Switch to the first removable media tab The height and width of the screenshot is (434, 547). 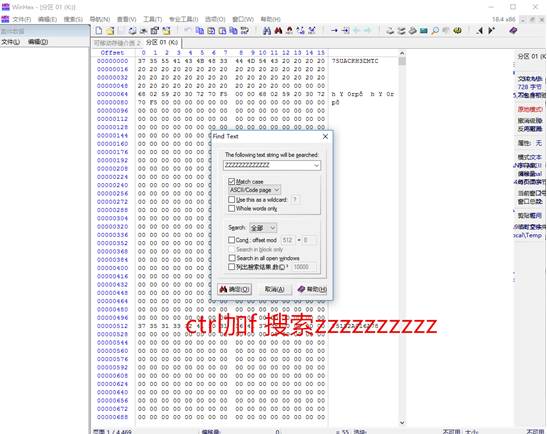pos(117,43)
